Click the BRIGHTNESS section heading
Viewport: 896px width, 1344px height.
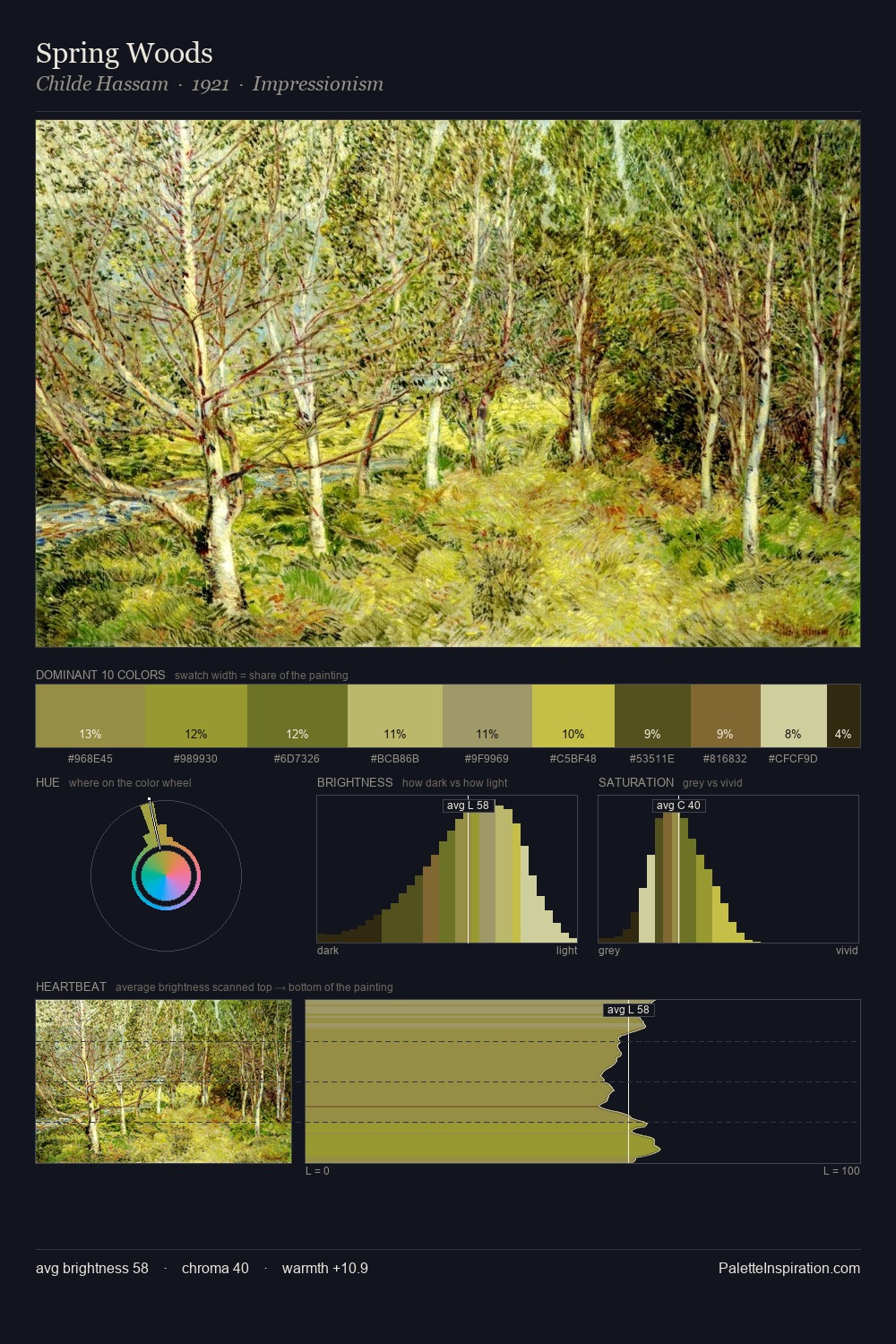(355, 782)
